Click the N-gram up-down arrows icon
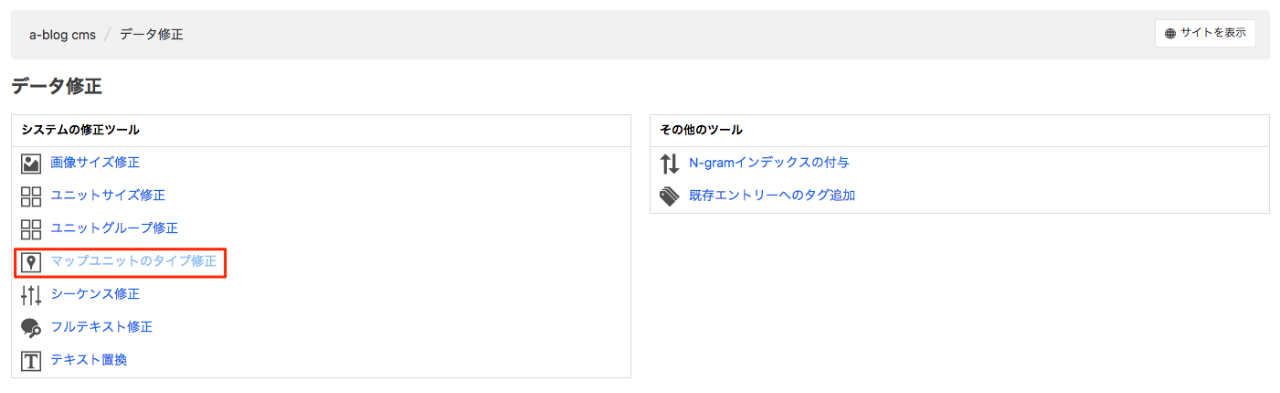Viewport: 1280px width, 393px height. tap(669, 163)
